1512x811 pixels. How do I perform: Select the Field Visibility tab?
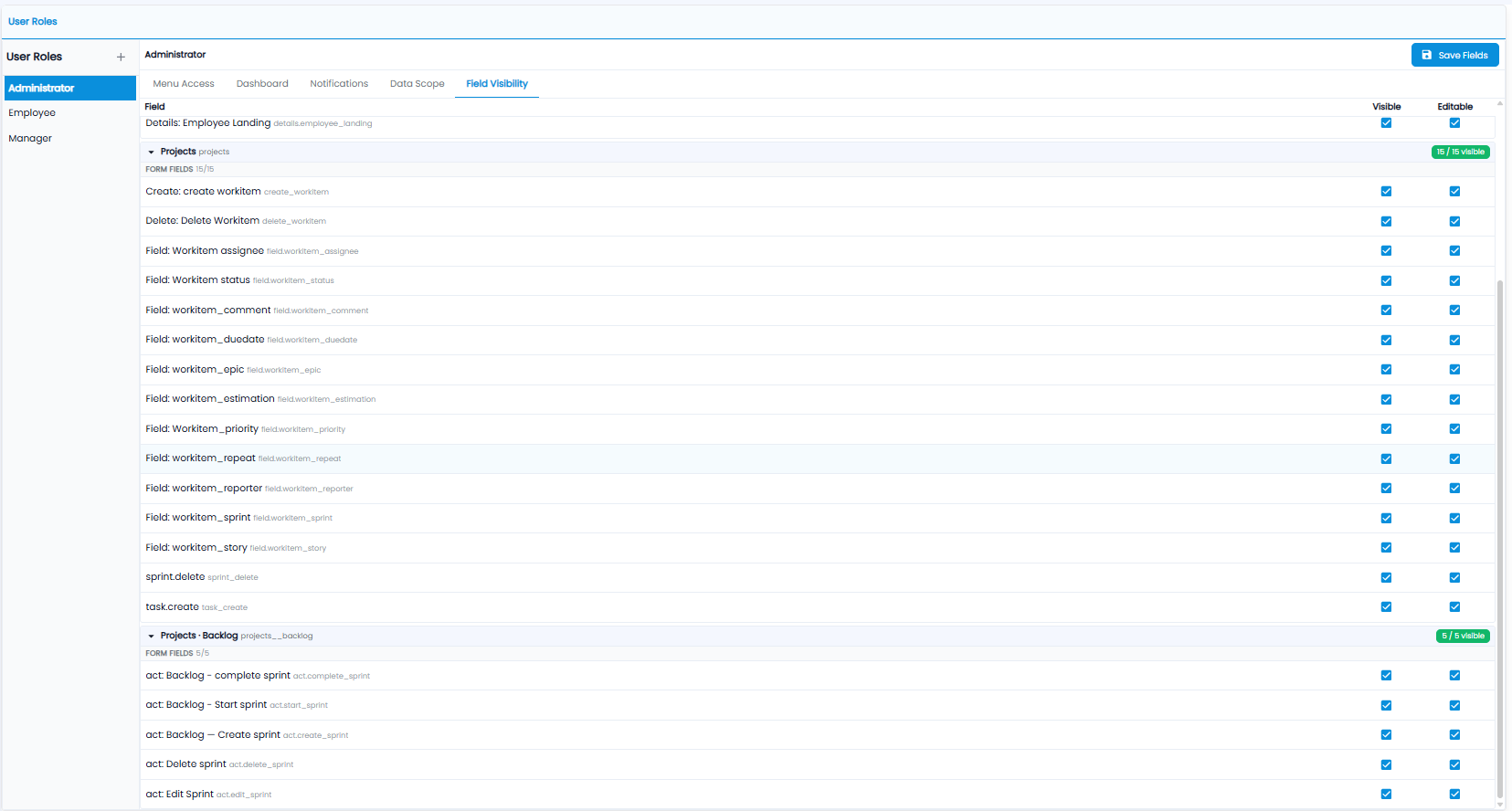(497, 83)
